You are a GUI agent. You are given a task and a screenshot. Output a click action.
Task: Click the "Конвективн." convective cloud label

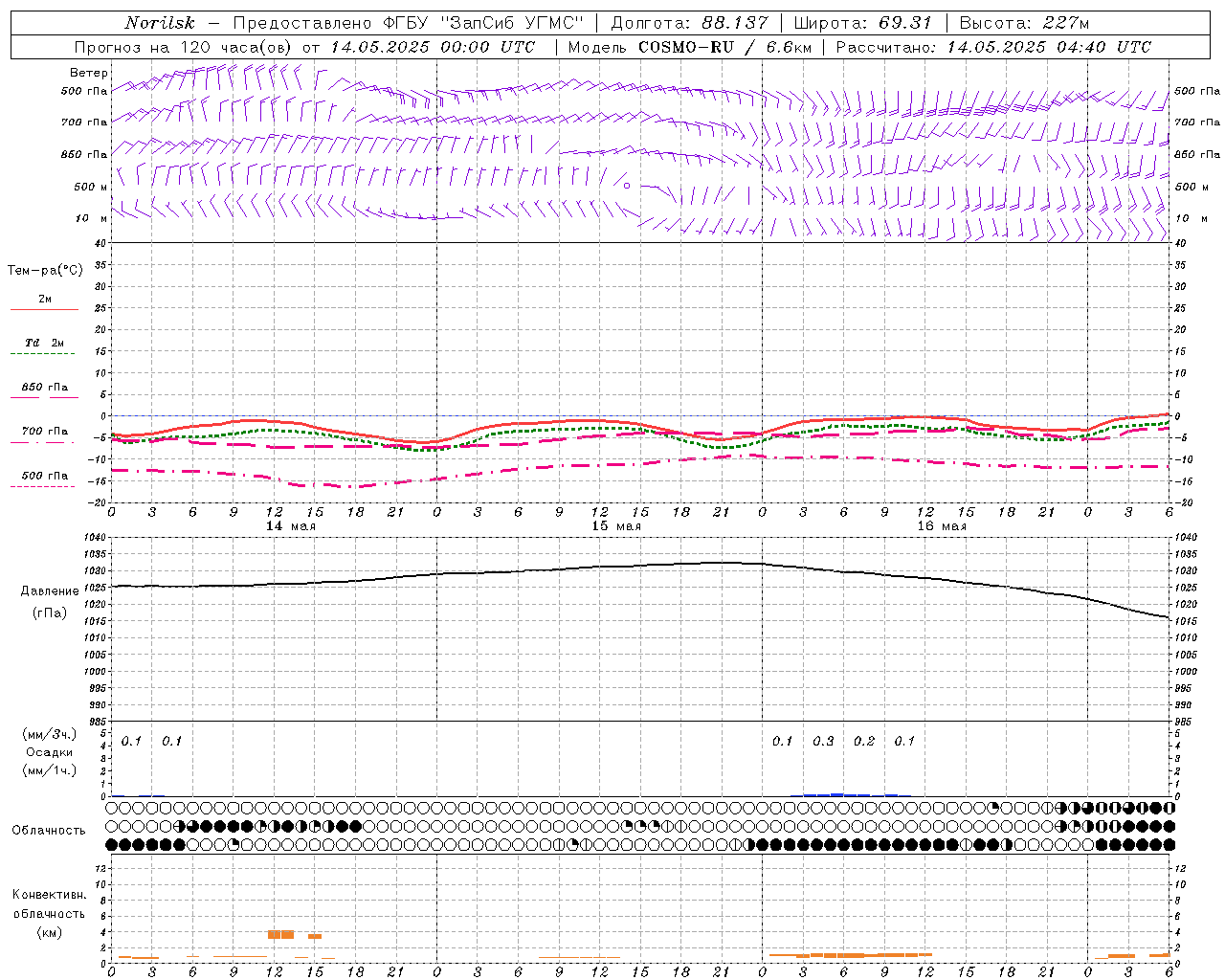click(50, 895)
